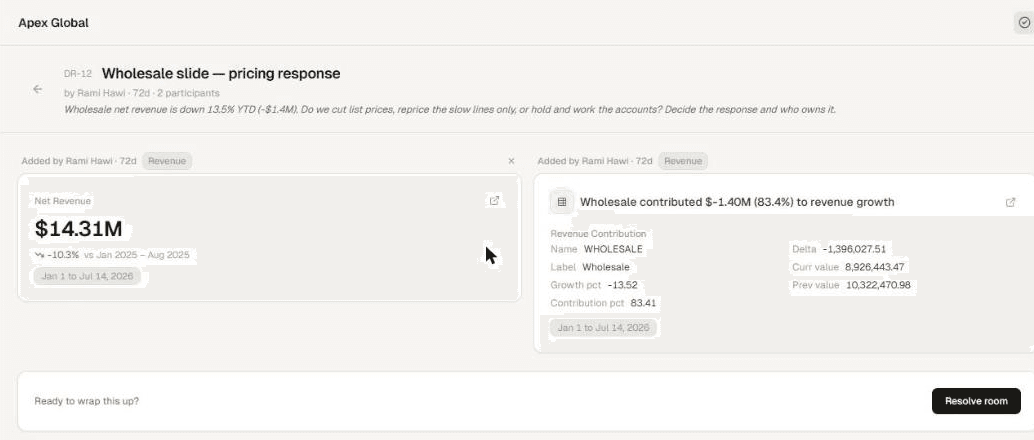Image resolution: width=1034 pixels, height=440 pixels.
Task: Remove the Net Revenue card with X
Action: click(x=511, y=161)
